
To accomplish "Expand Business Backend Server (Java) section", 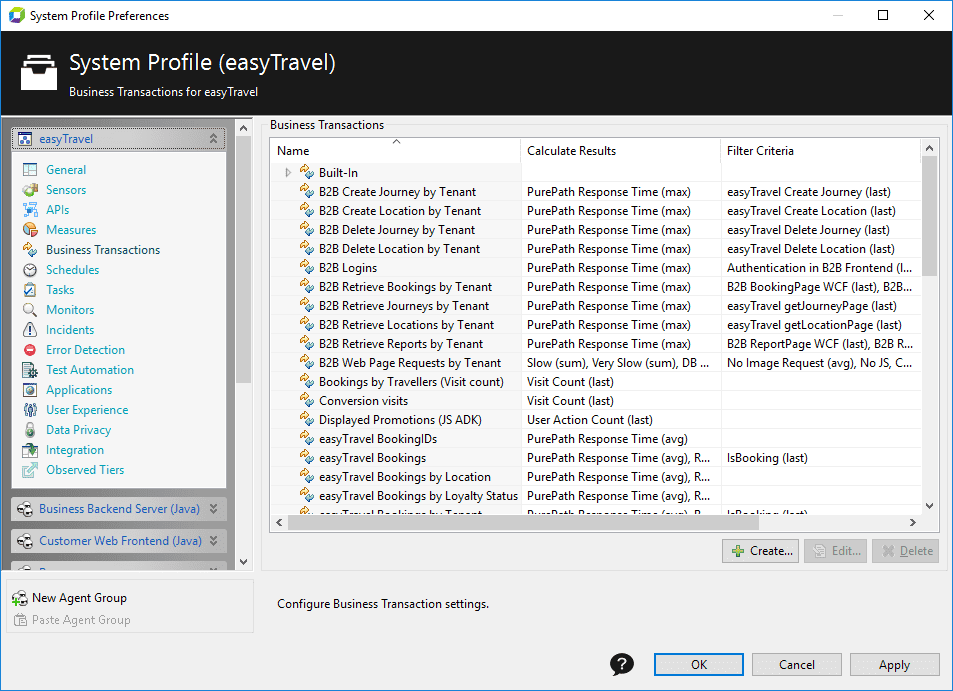I will pos(213,509).
